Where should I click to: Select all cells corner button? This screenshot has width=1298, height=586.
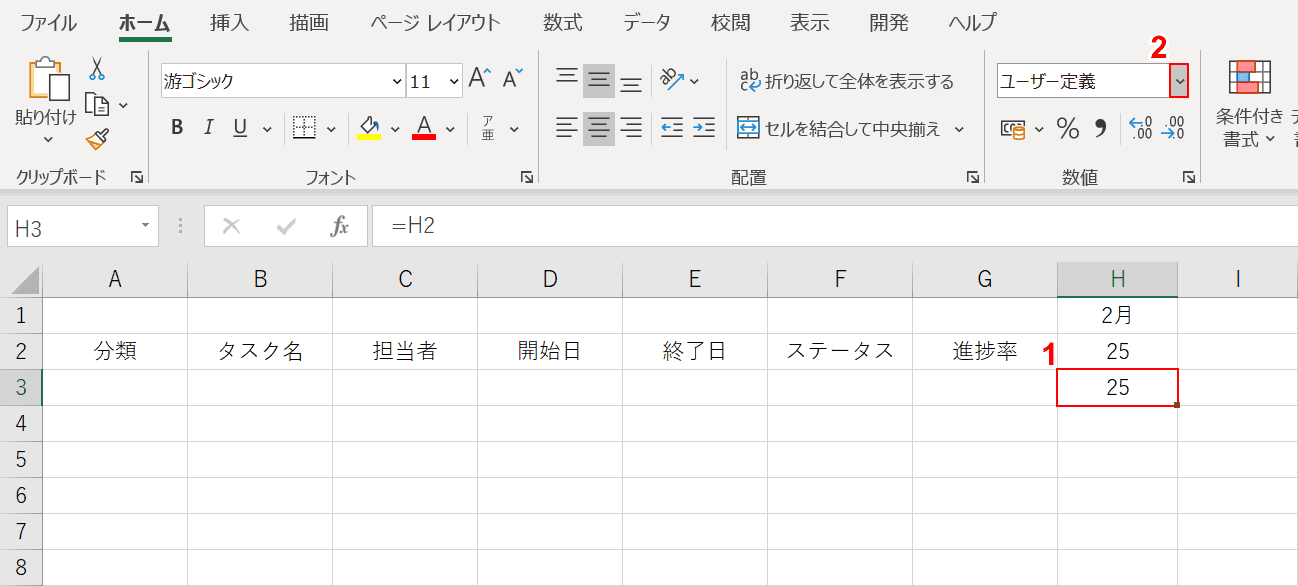point(21,280)
